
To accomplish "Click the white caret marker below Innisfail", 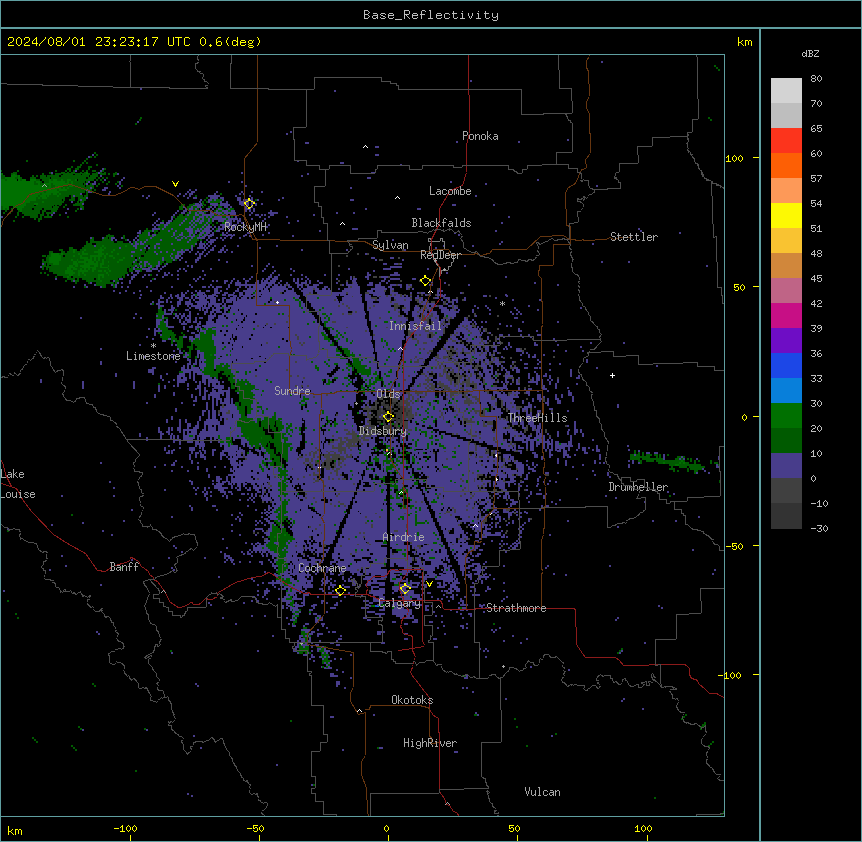I will (x=400, y=348).
